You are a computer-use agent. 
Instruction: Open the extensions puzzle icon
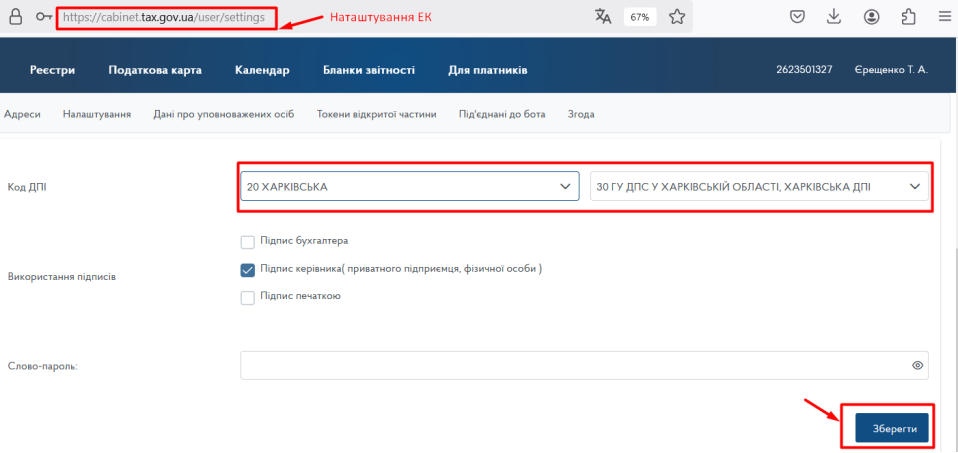click(x=909, y=17)
